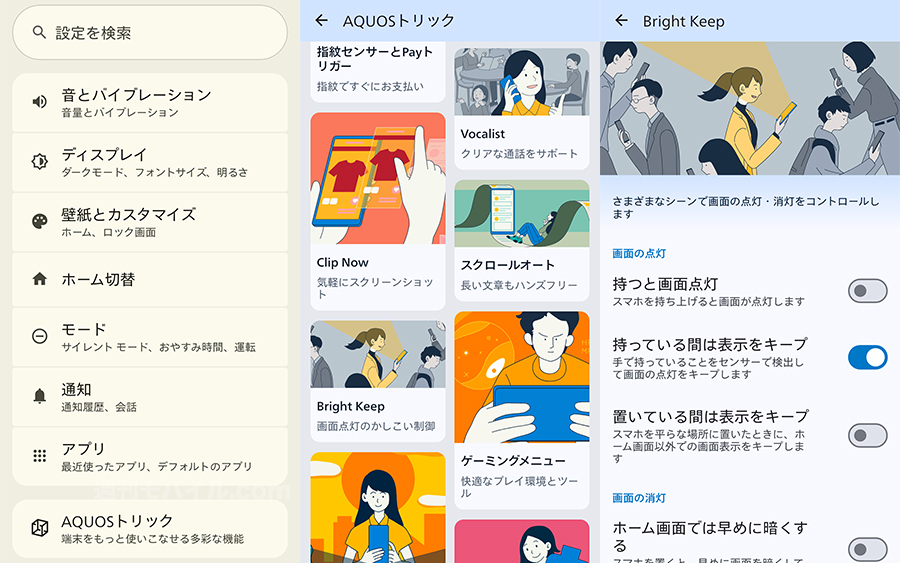Click the apps grid icon
900x563 pixels.
40,456
